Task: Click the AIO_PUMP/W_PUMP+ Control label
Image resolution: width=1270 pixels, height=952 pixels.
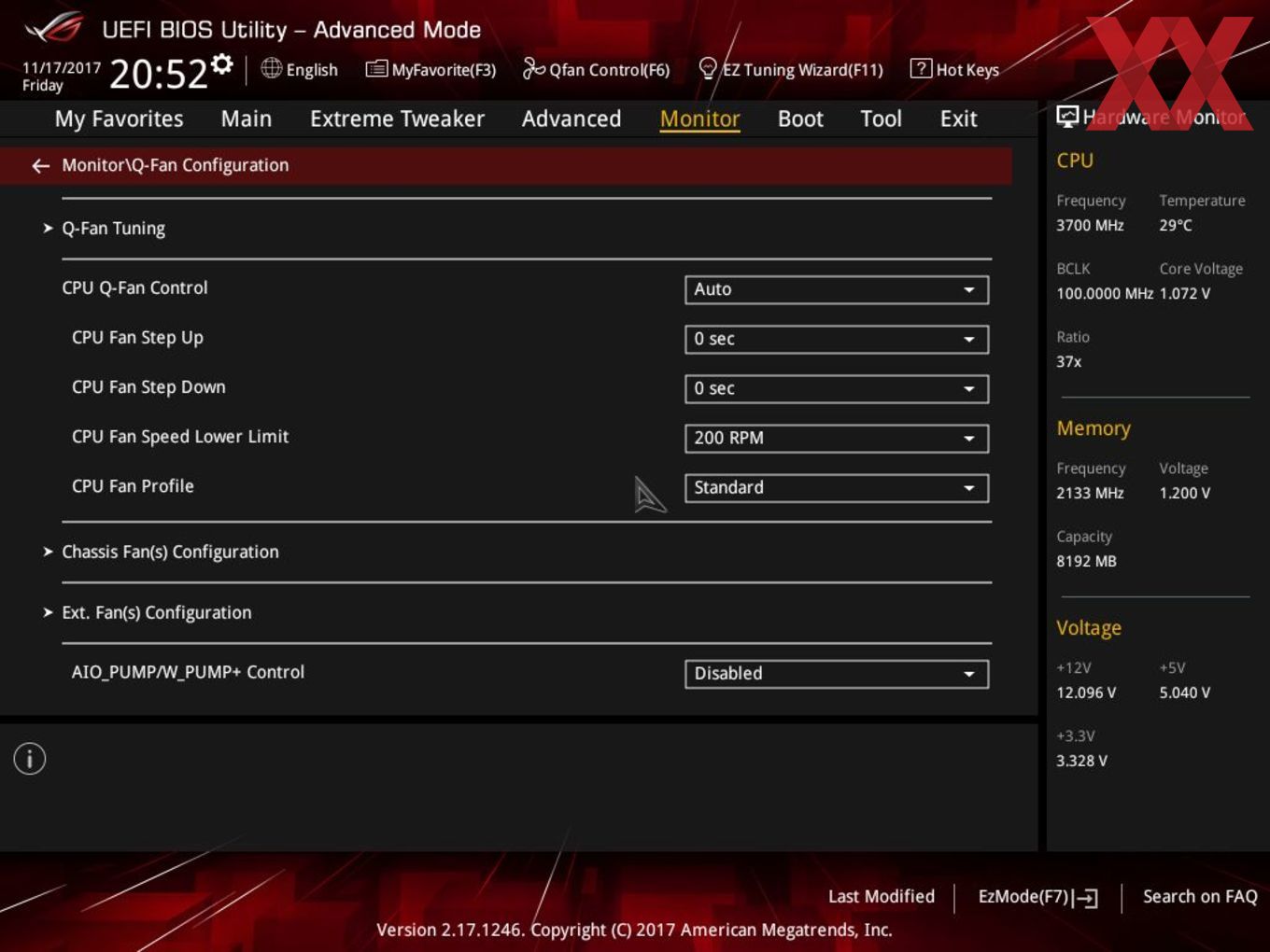Action: tap(188, 672)
